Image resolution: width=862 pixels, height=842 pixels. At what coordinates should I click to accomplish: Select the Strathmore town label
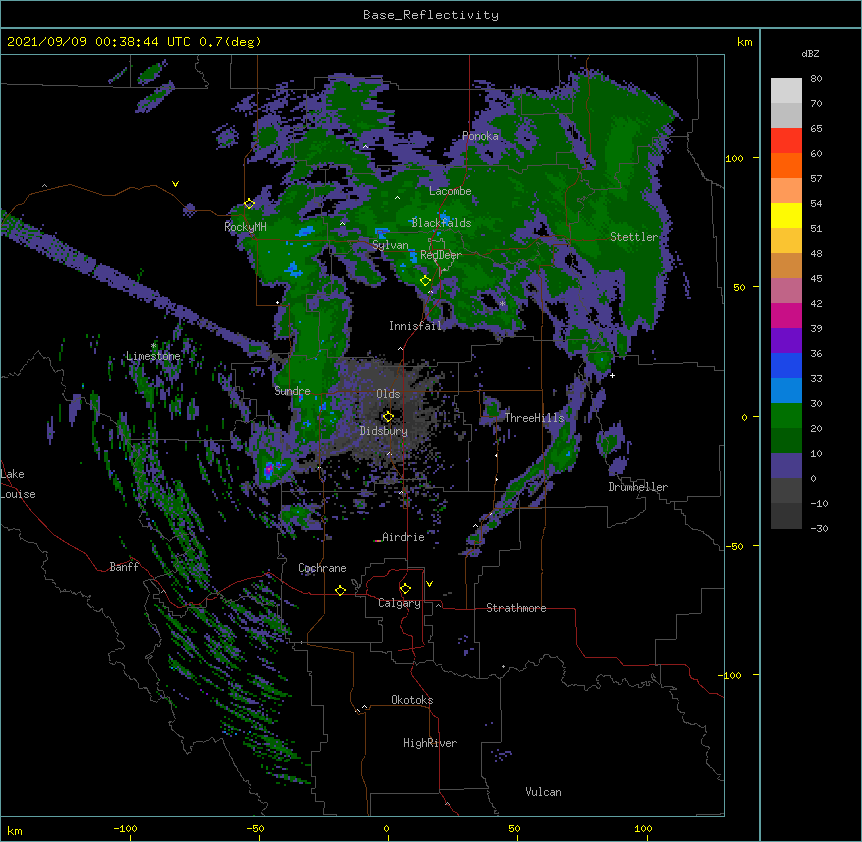click(516, 608)
